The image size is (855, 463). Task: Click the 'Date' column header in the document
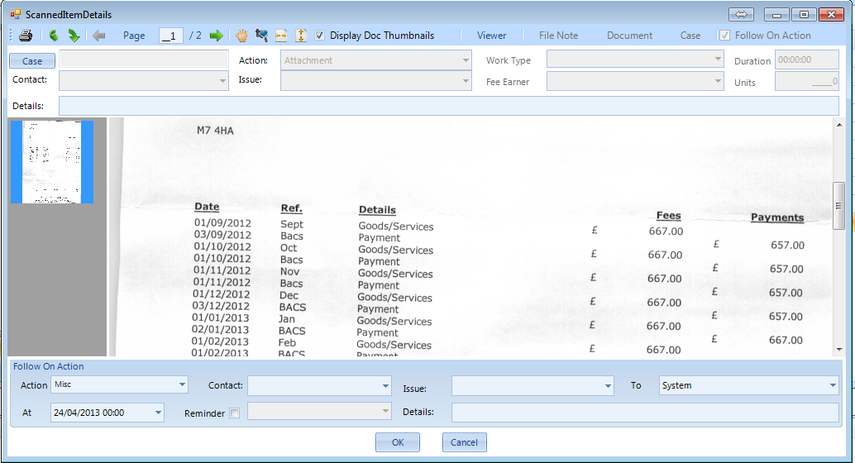coord(207,207)
